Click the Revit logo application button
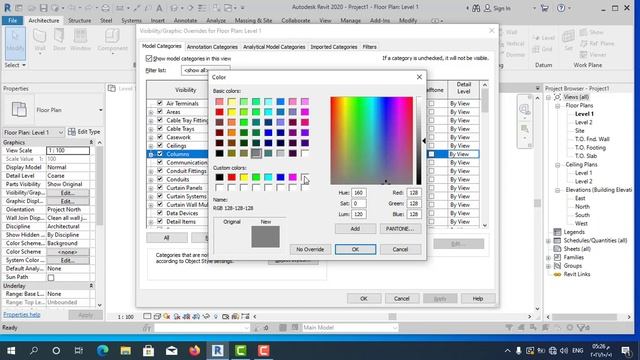 tap(7, 8)
